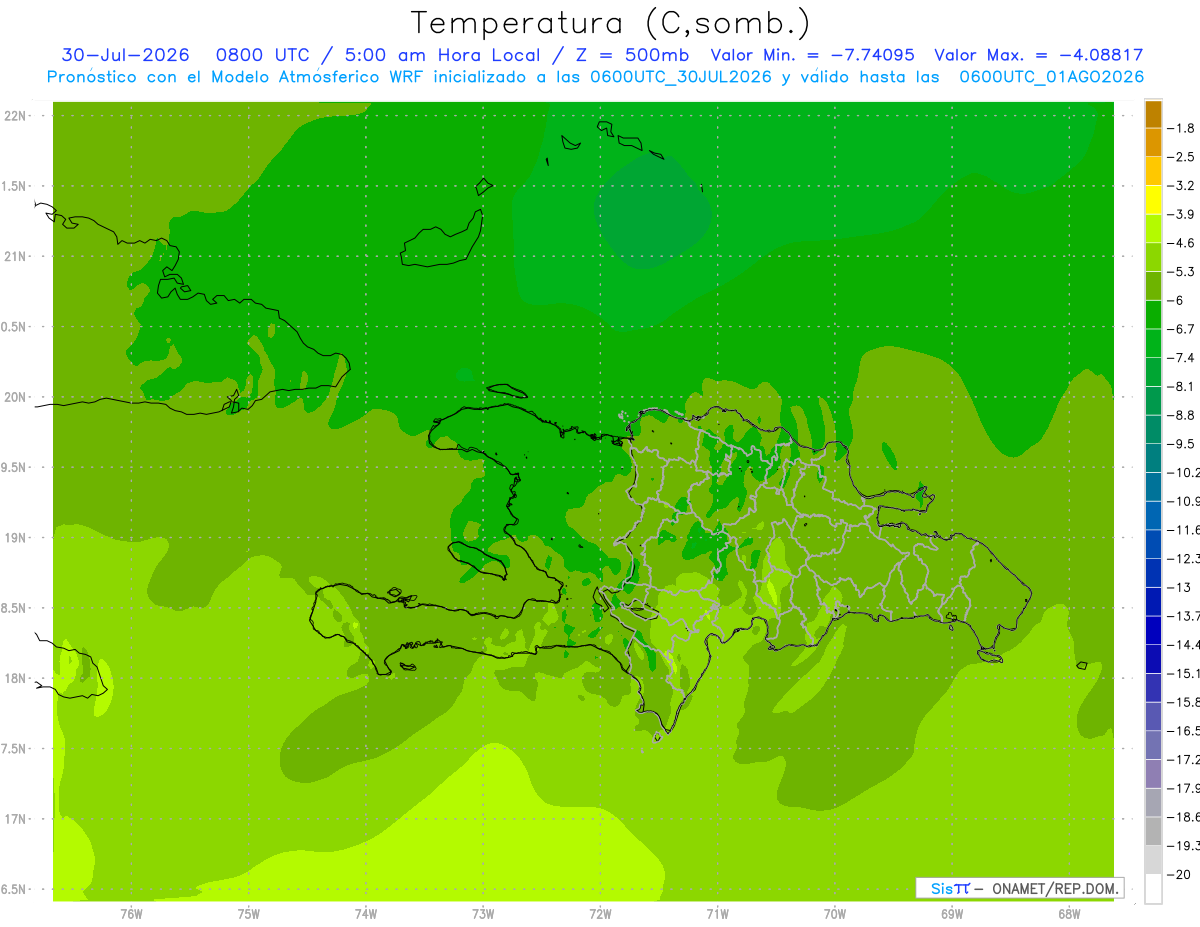Click the title 'Temperatura (C,somb.)'
The width and height of the screenshot is (1200, 927).
tap(611, 22)
